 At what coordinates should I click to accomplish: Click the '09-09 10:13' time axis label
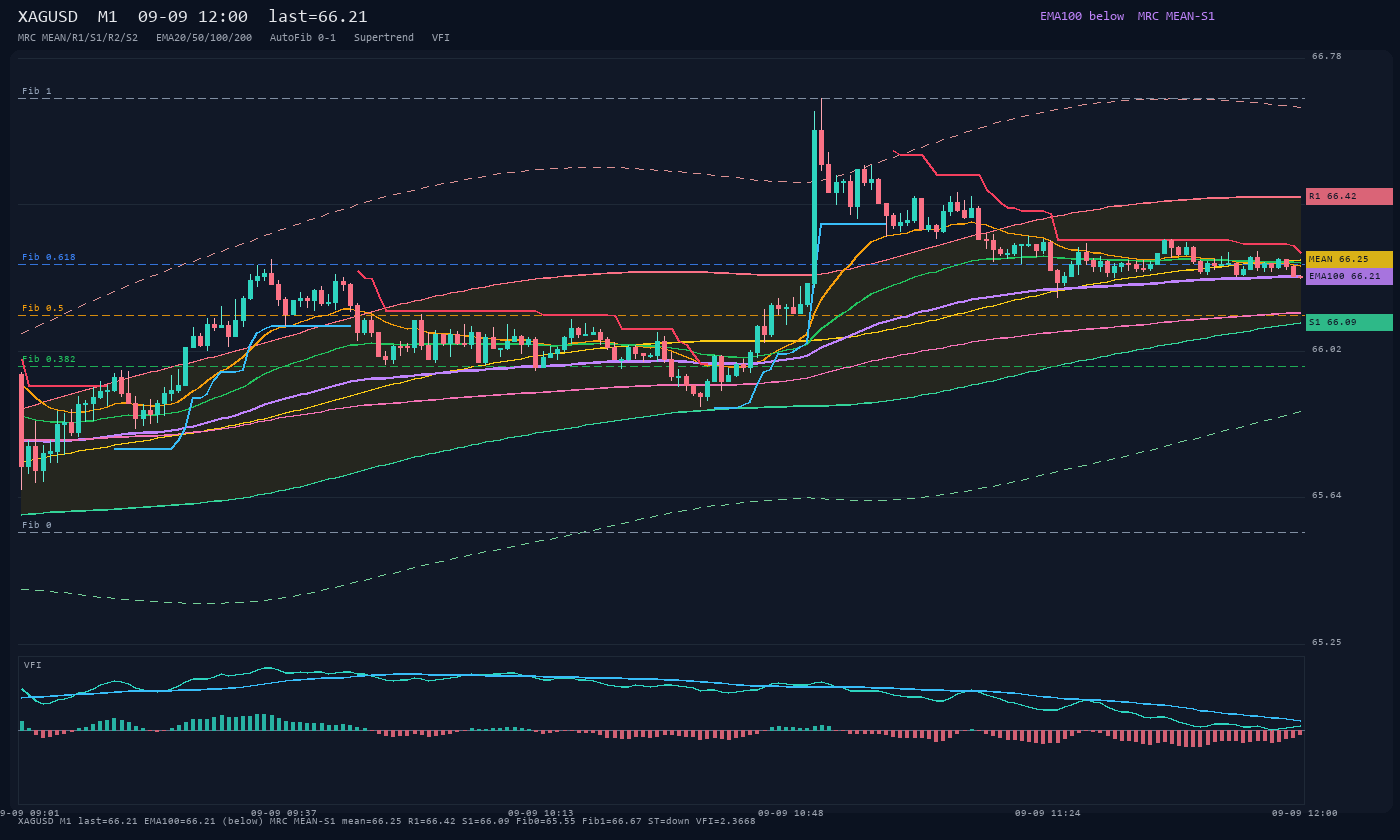pos(541,813)
